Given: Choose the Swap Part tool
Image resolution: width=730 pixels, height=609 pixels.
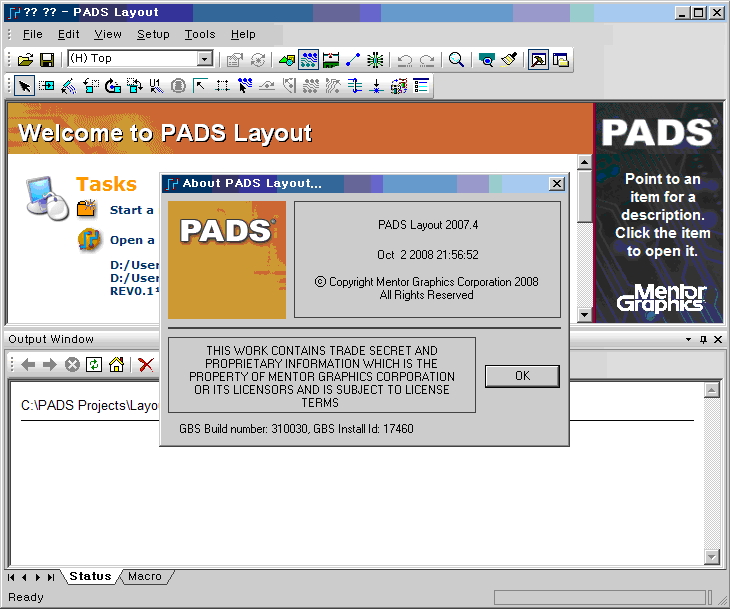Looking at the screenshot, I should pos(135,86).
